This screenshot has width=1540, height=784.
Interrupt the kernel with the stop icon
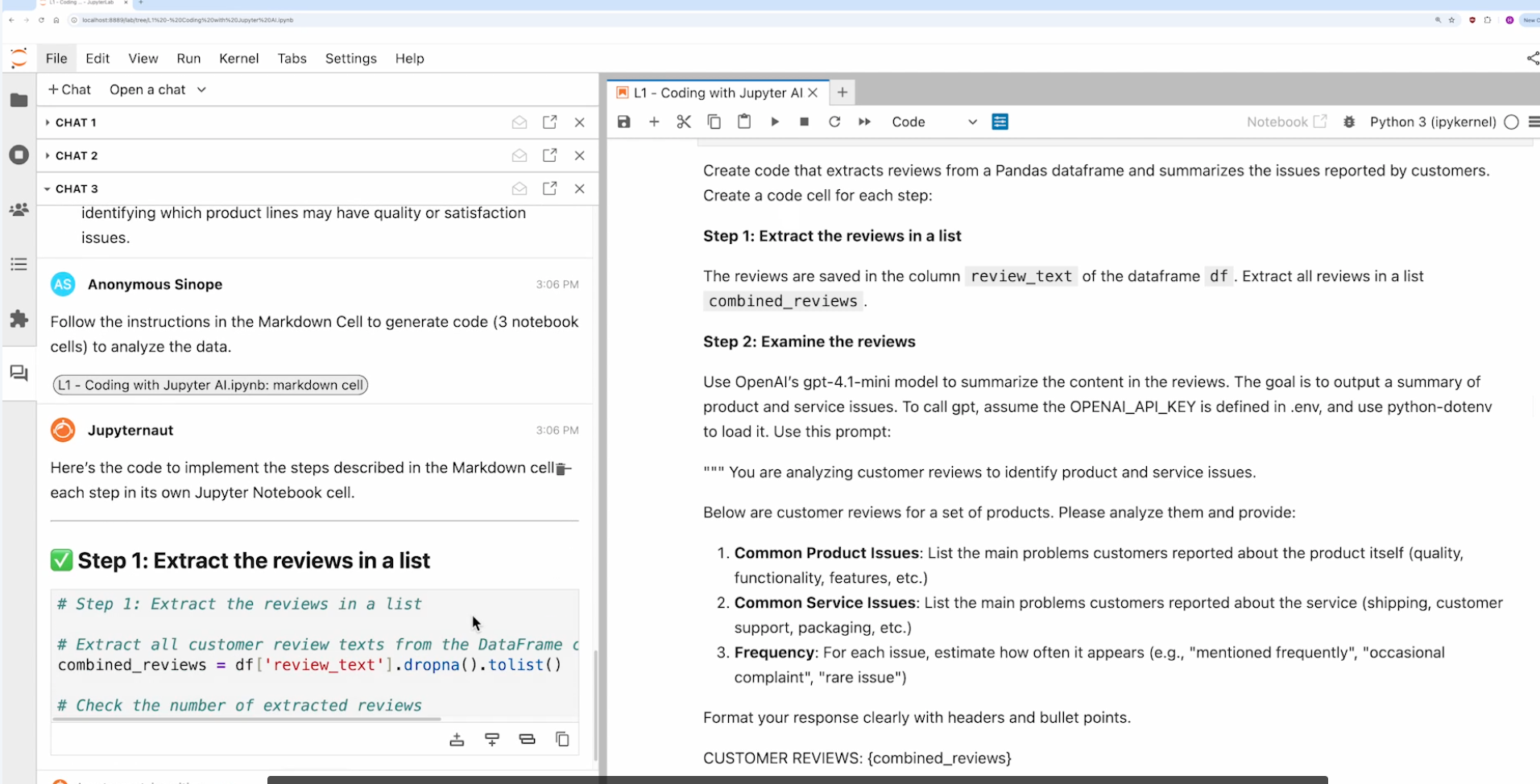(x=804, y=122)
